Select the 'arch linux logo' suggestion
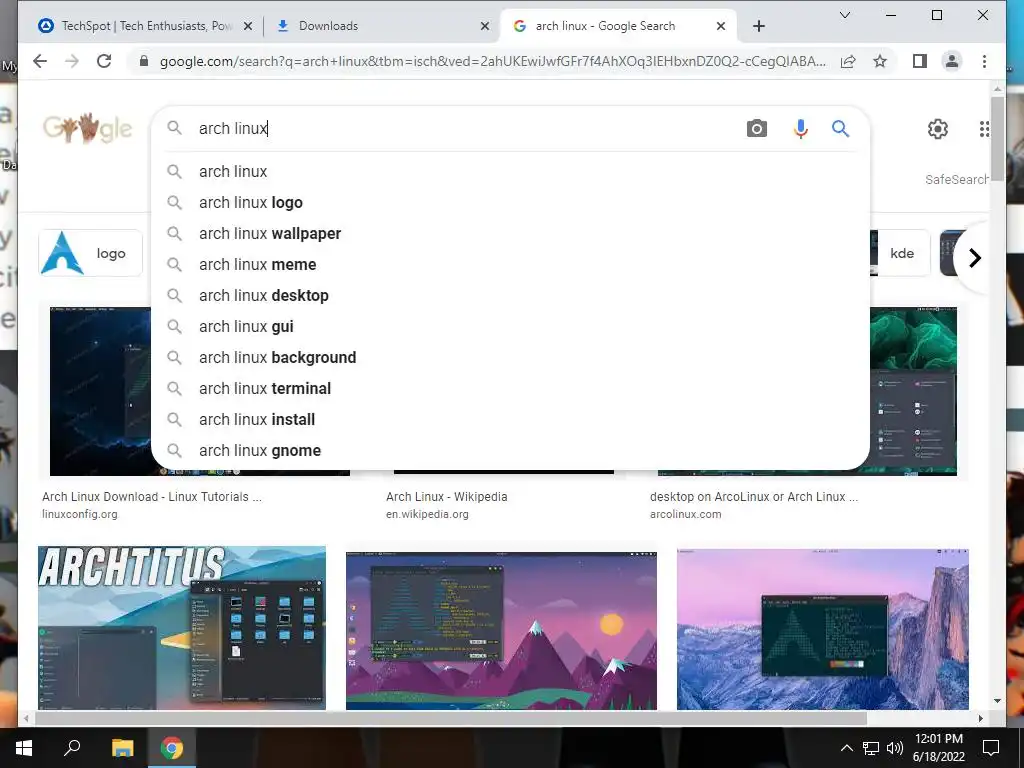1024x768 pixels. pyautogui.click(x=510, y=202)
